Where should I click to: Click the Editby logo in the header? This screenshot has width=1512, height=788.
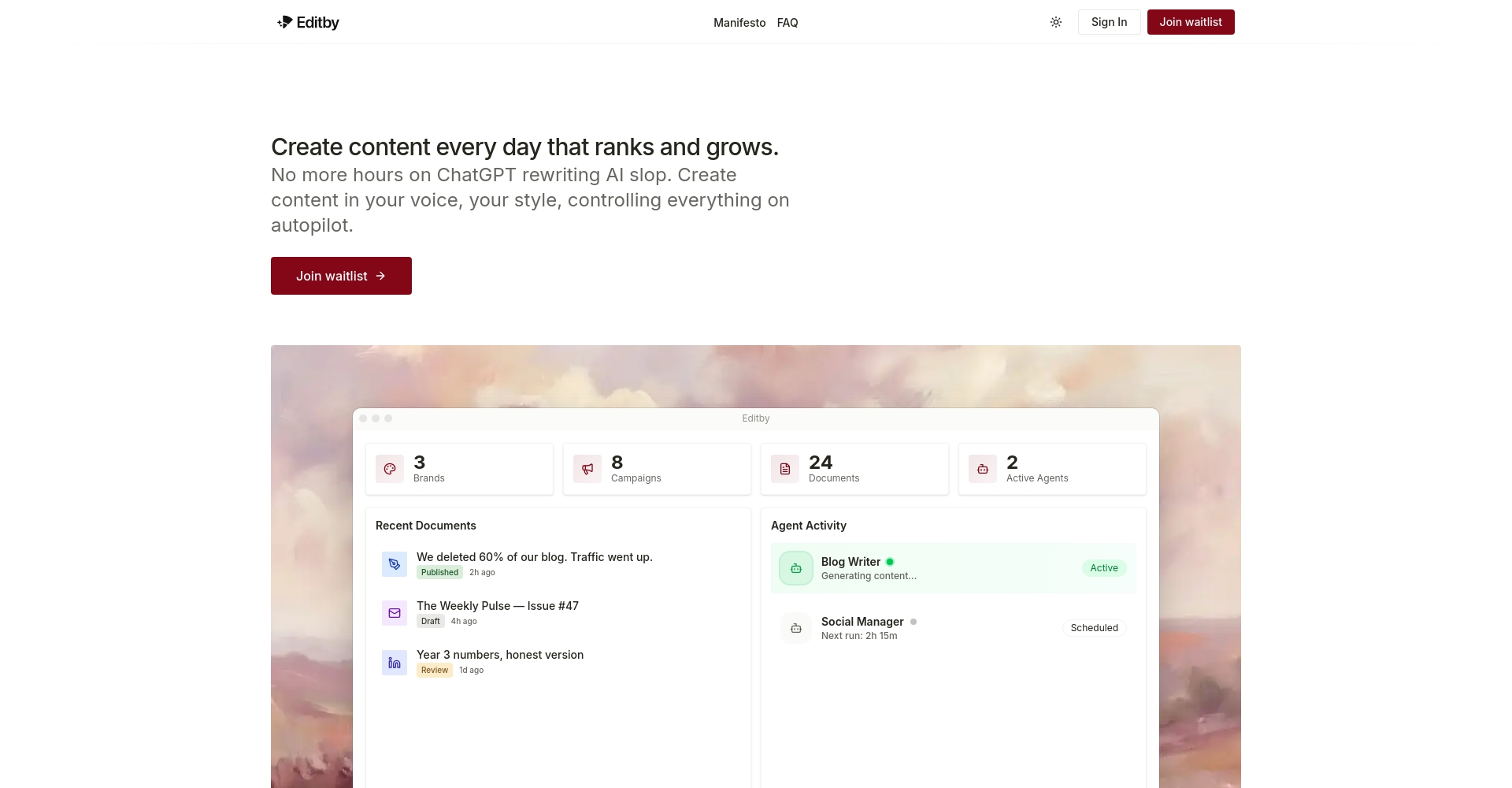click(308, 22)
